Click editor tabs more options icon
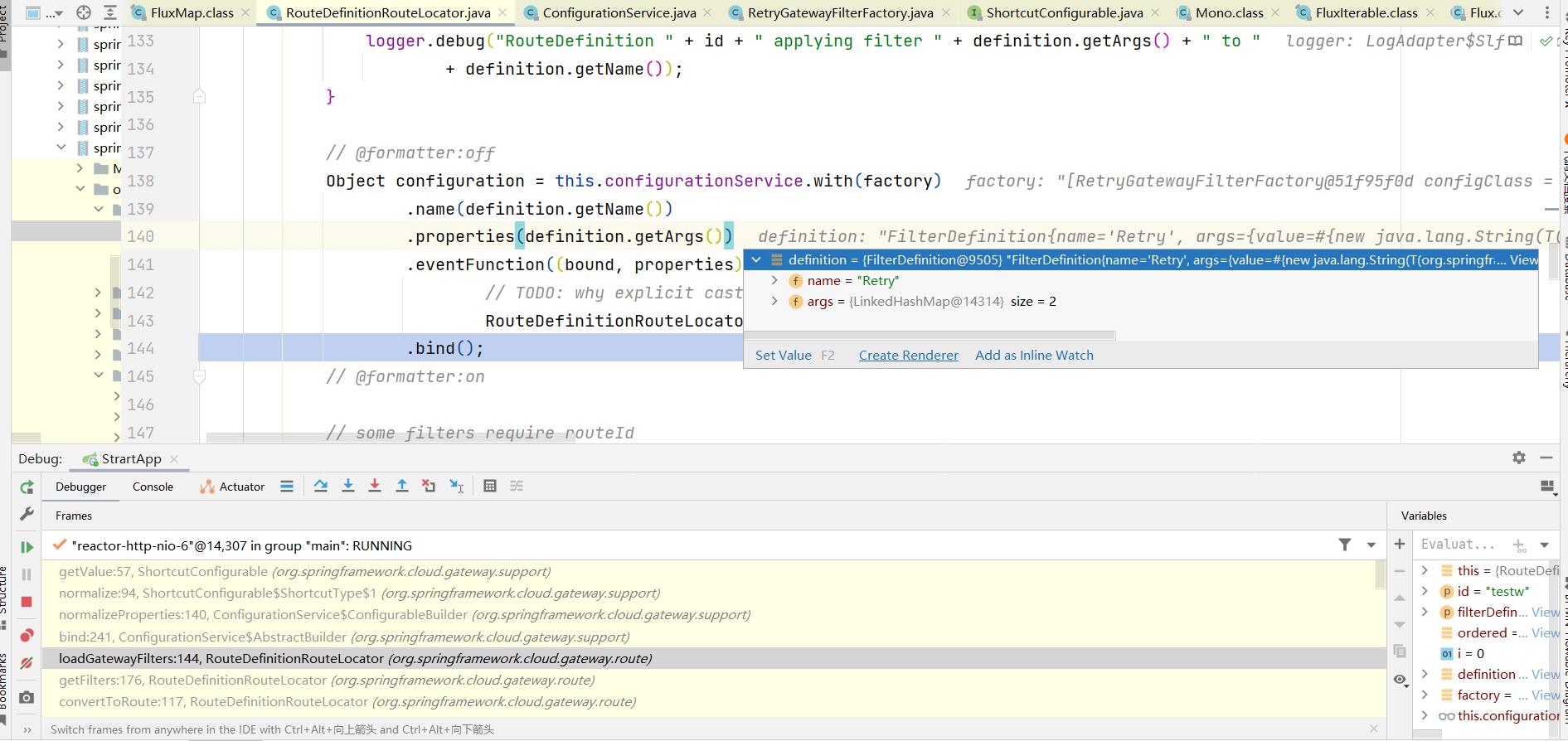1568x741 pixels. [x=1548, y=12]
